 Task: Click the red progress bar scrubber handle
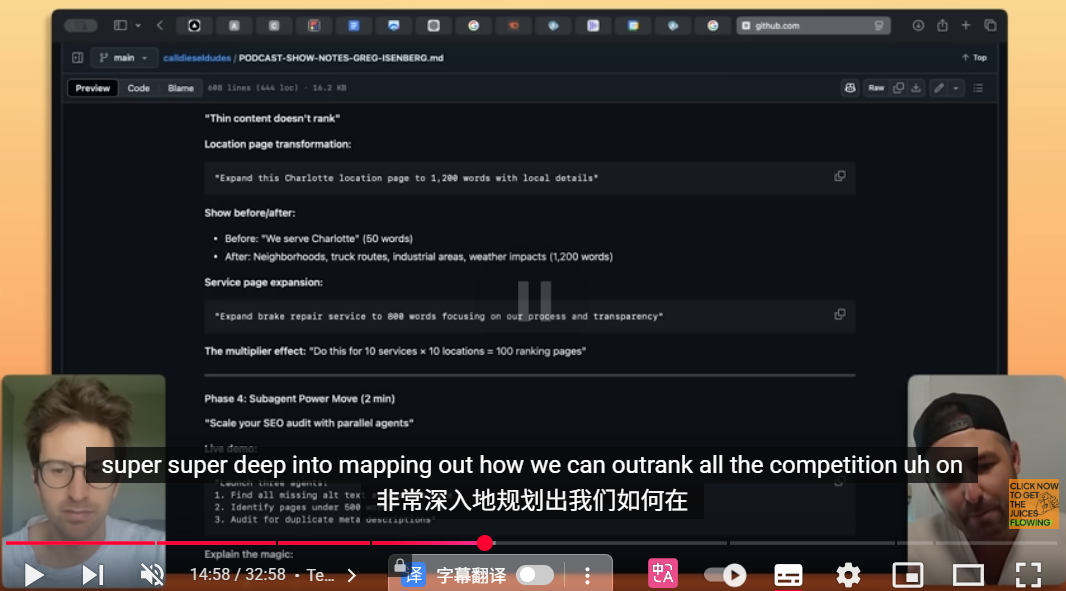click(x=485, y=543)
